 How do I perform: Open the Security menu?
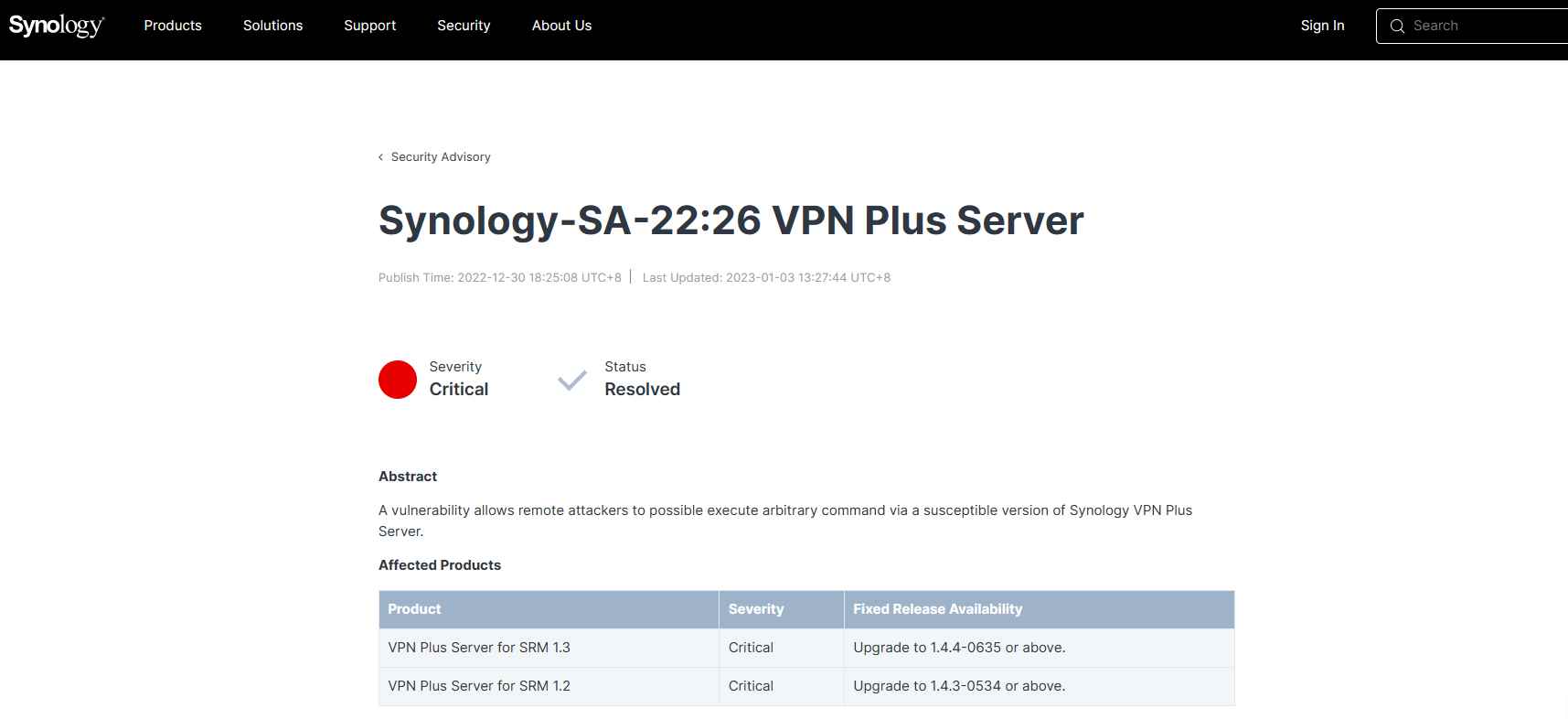464,26
